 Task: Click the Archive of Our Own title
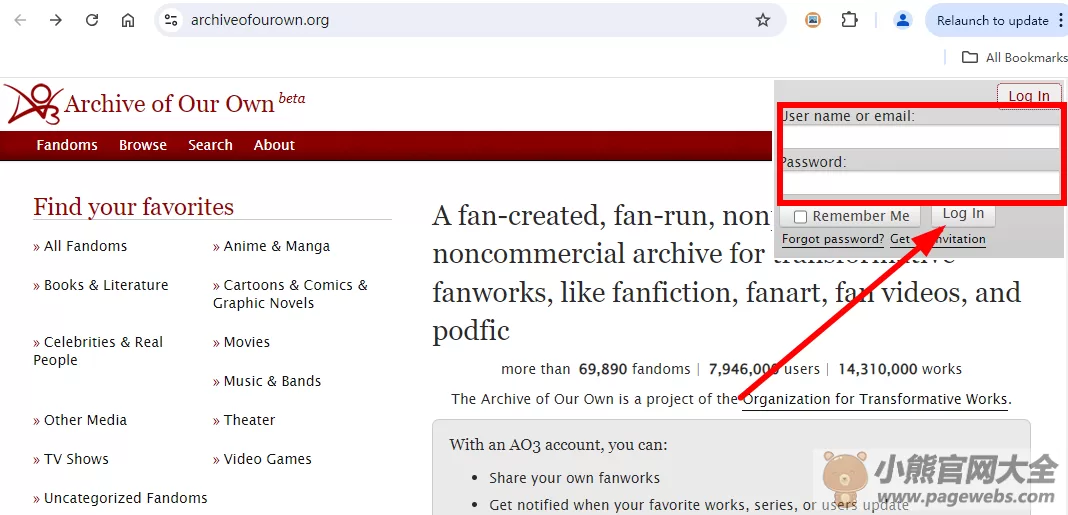(169, 104)
